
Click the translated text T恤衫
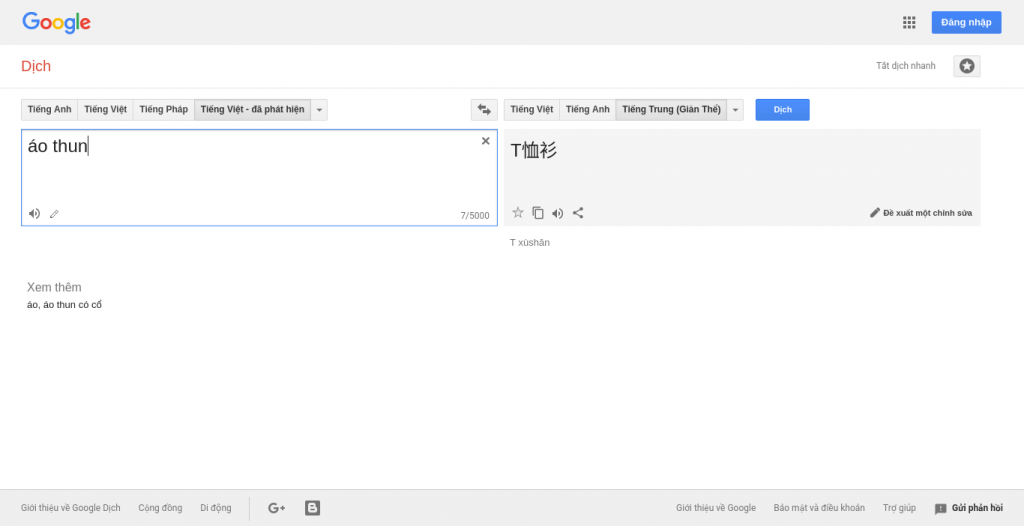(x=534, y=151)
